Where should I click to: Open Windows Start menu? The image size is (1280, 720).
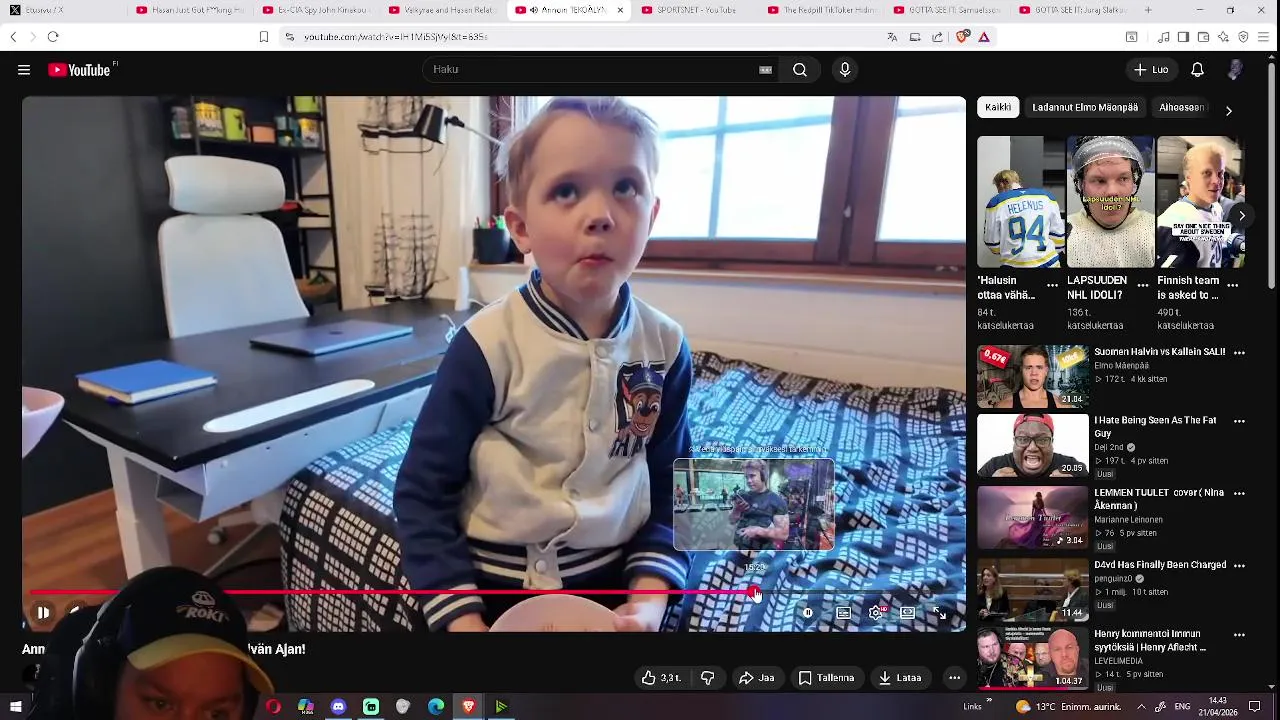[15, 707]
